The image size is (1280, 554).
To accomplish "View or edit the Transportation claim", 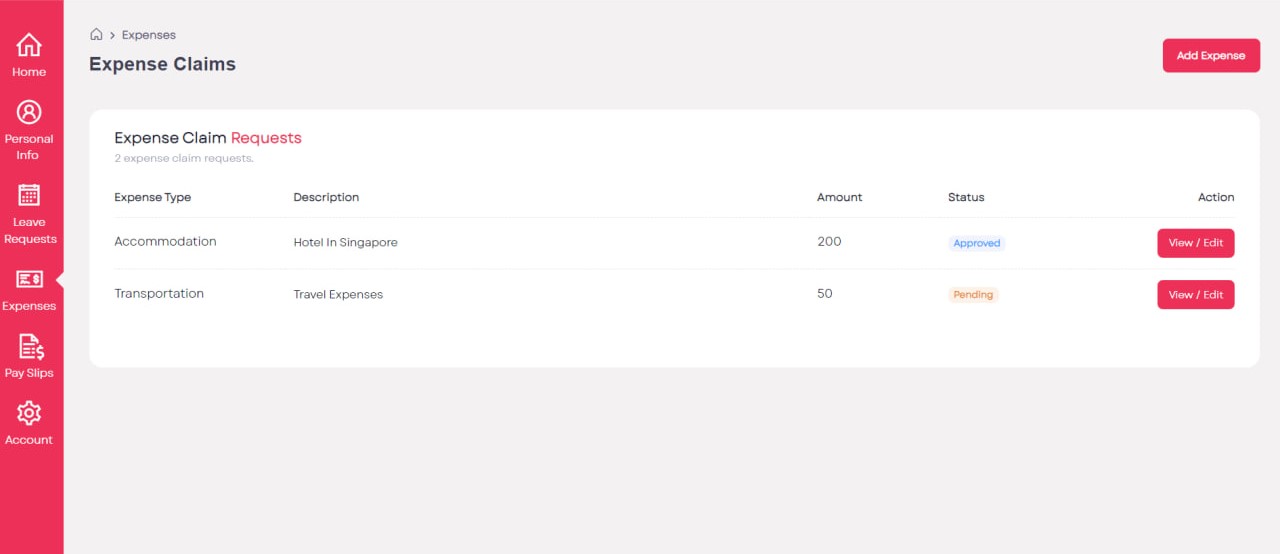I will coord(1196,294).
